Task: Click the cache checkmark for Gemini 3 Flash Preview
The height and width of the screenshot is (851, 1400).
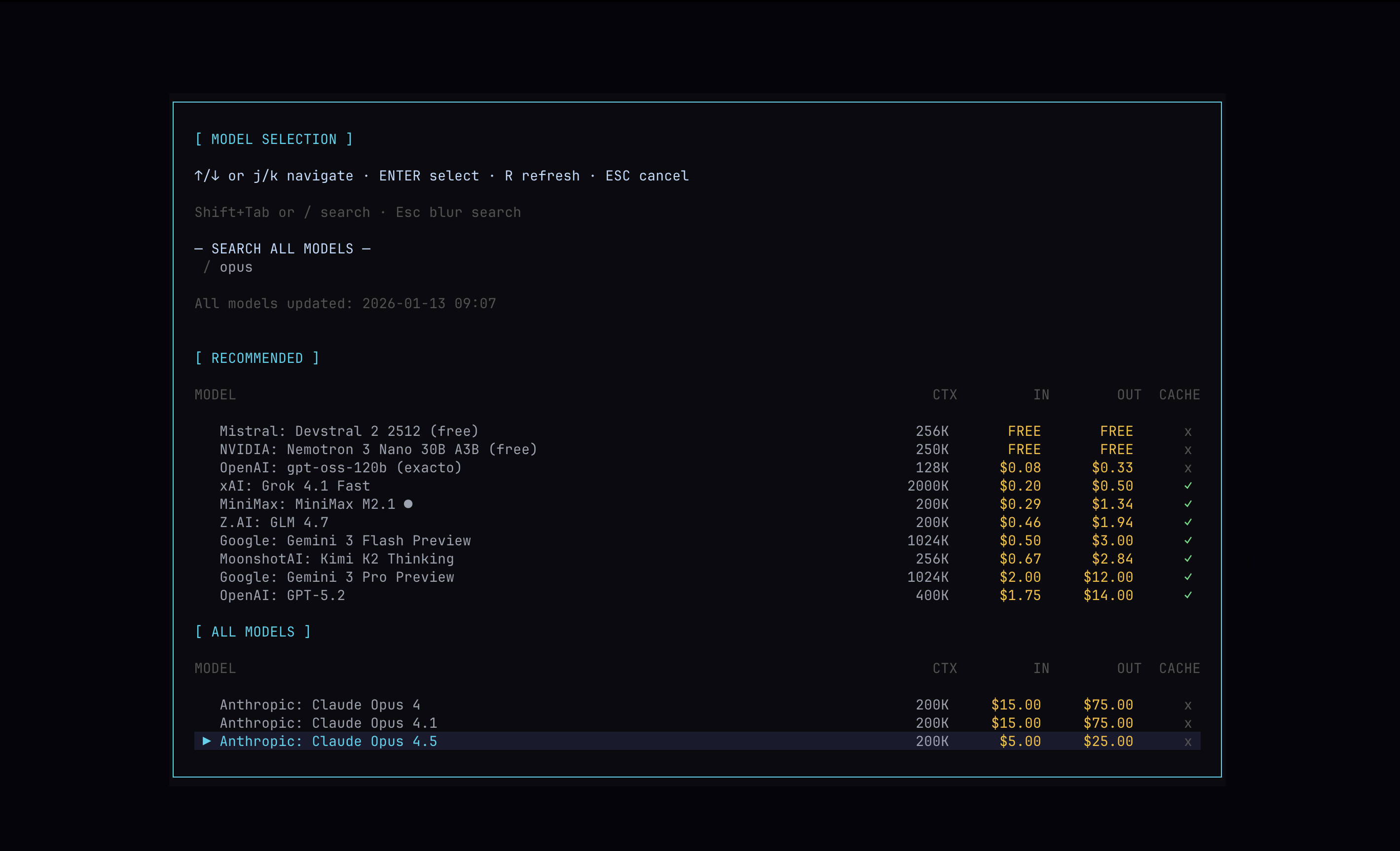Action: pos(1187,540)
